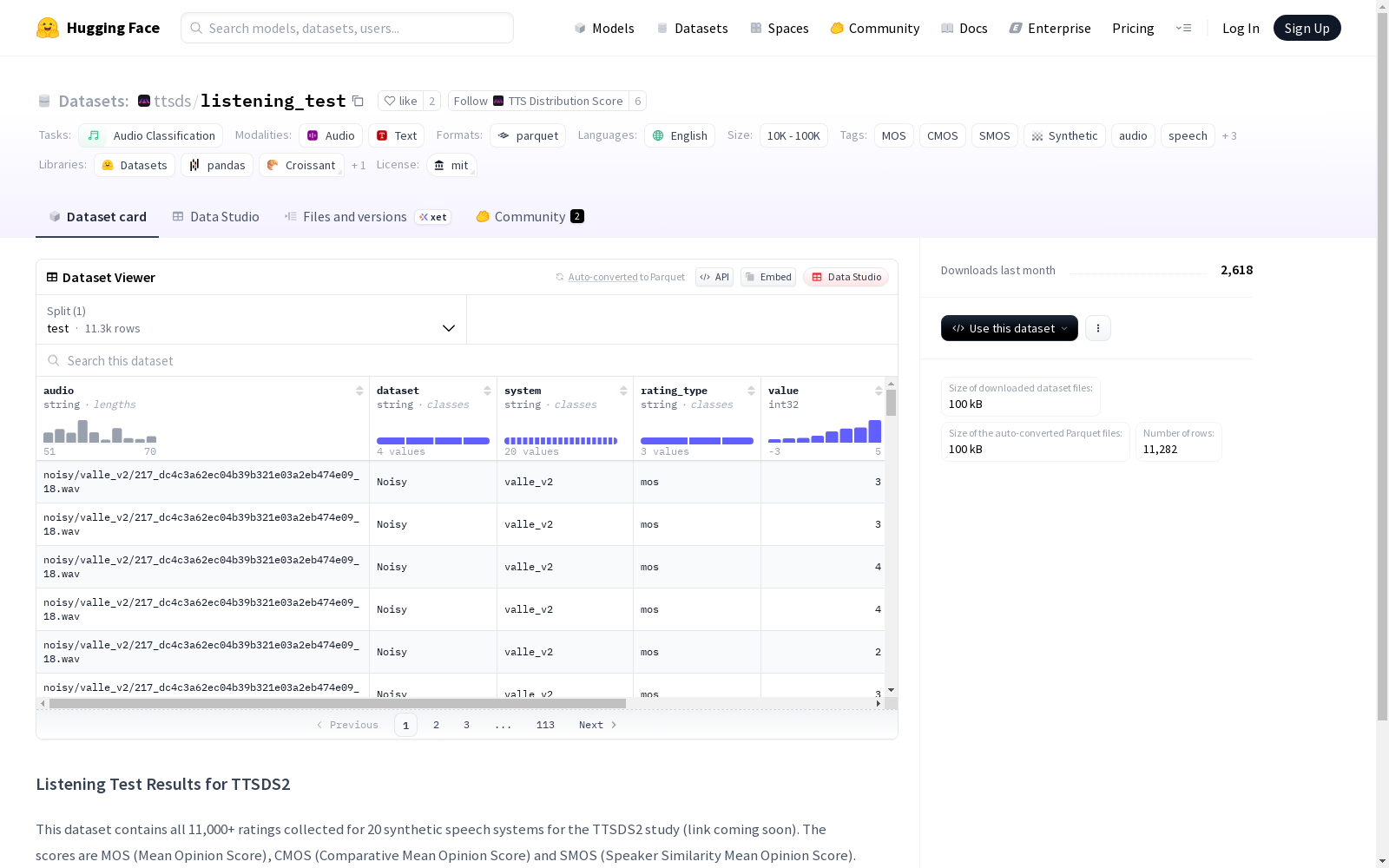This screenshot has width=1389, height=868.
Task: Click the Datasets breadcrumb icon
Action: coord(44,102)
